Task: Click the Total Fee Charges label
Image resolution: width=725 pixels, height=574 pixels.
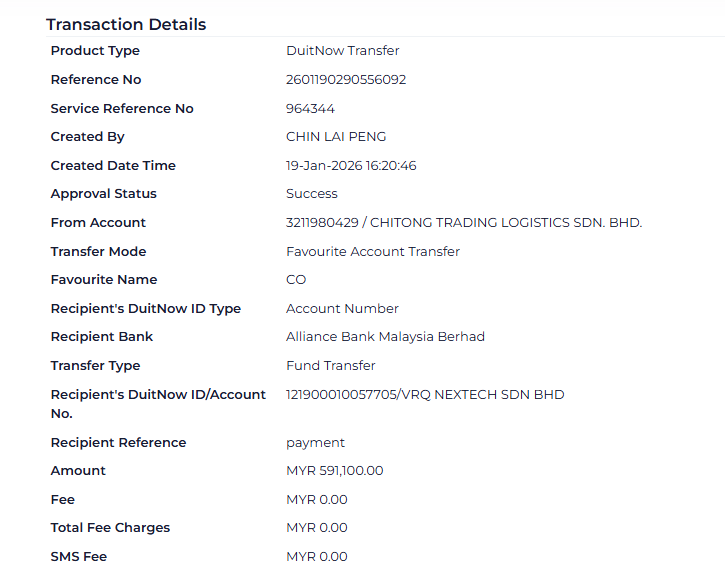Action: click(x=110, y=528)
